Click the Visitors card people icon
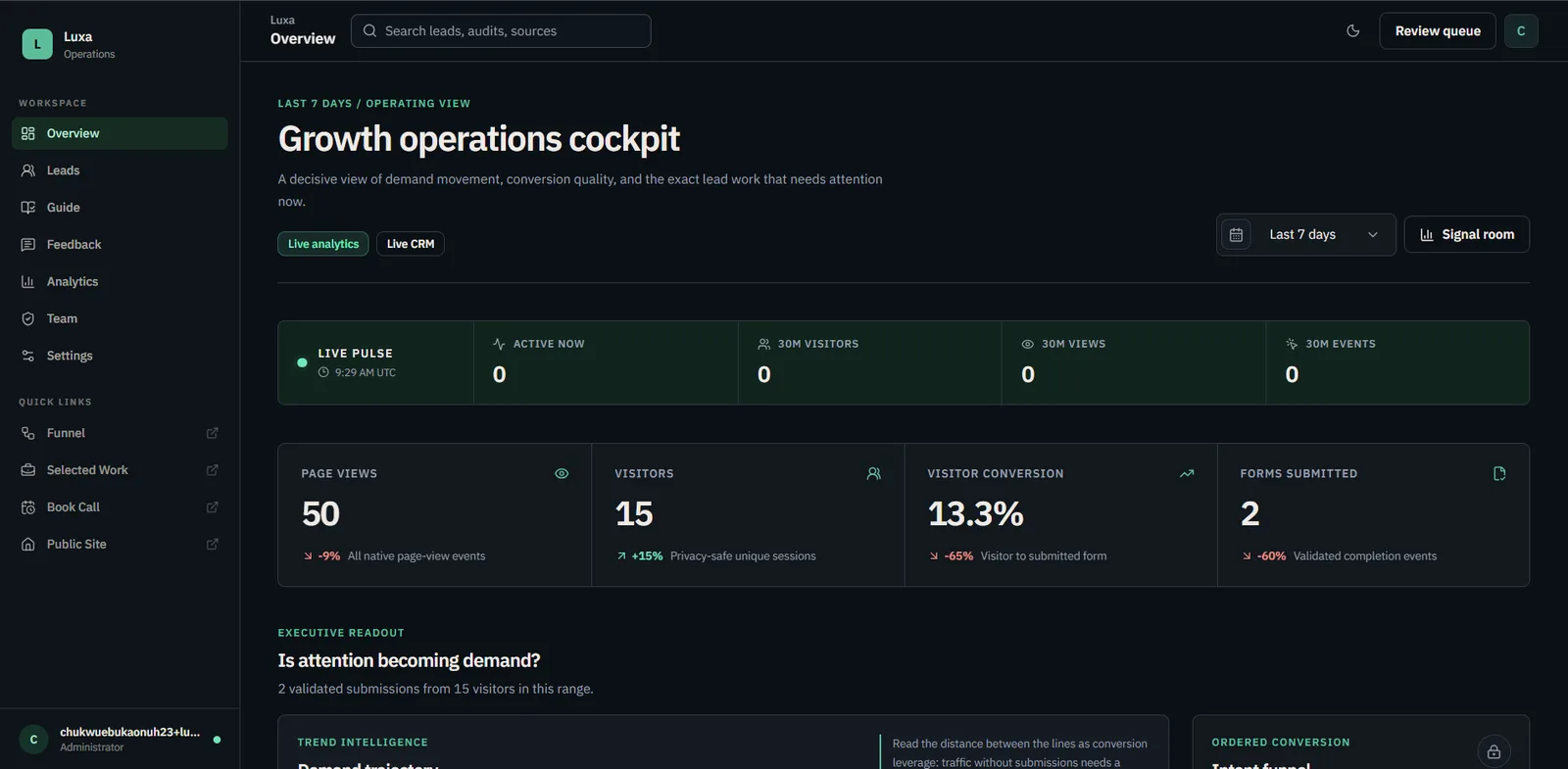The height and width of the screenshot is (769, 1568). pos(873,473)
